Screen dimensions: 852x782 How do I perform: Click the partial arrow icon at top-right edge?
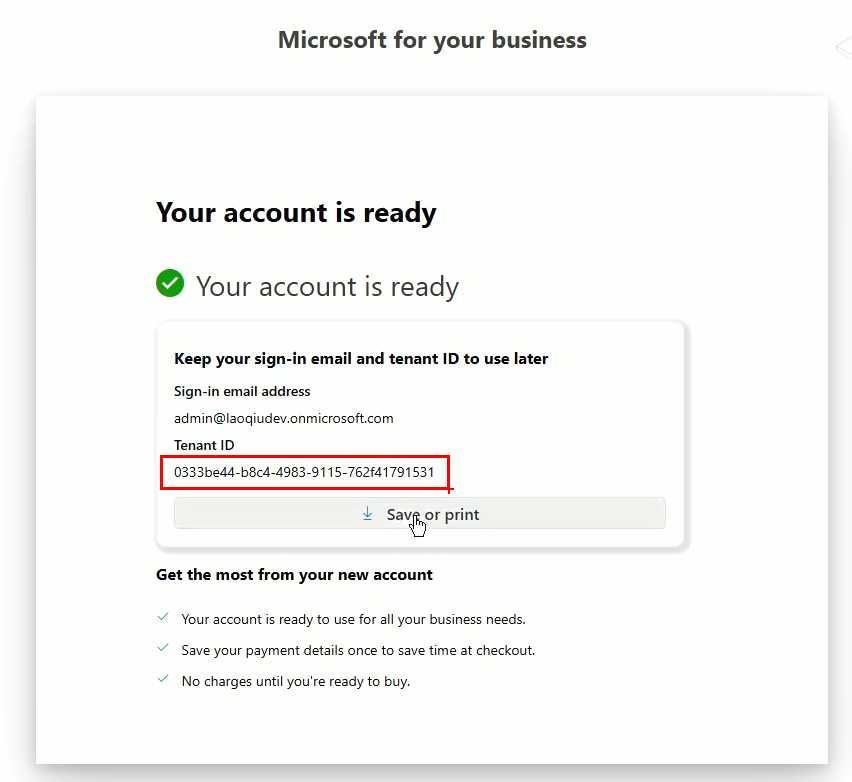coord(843,48)
